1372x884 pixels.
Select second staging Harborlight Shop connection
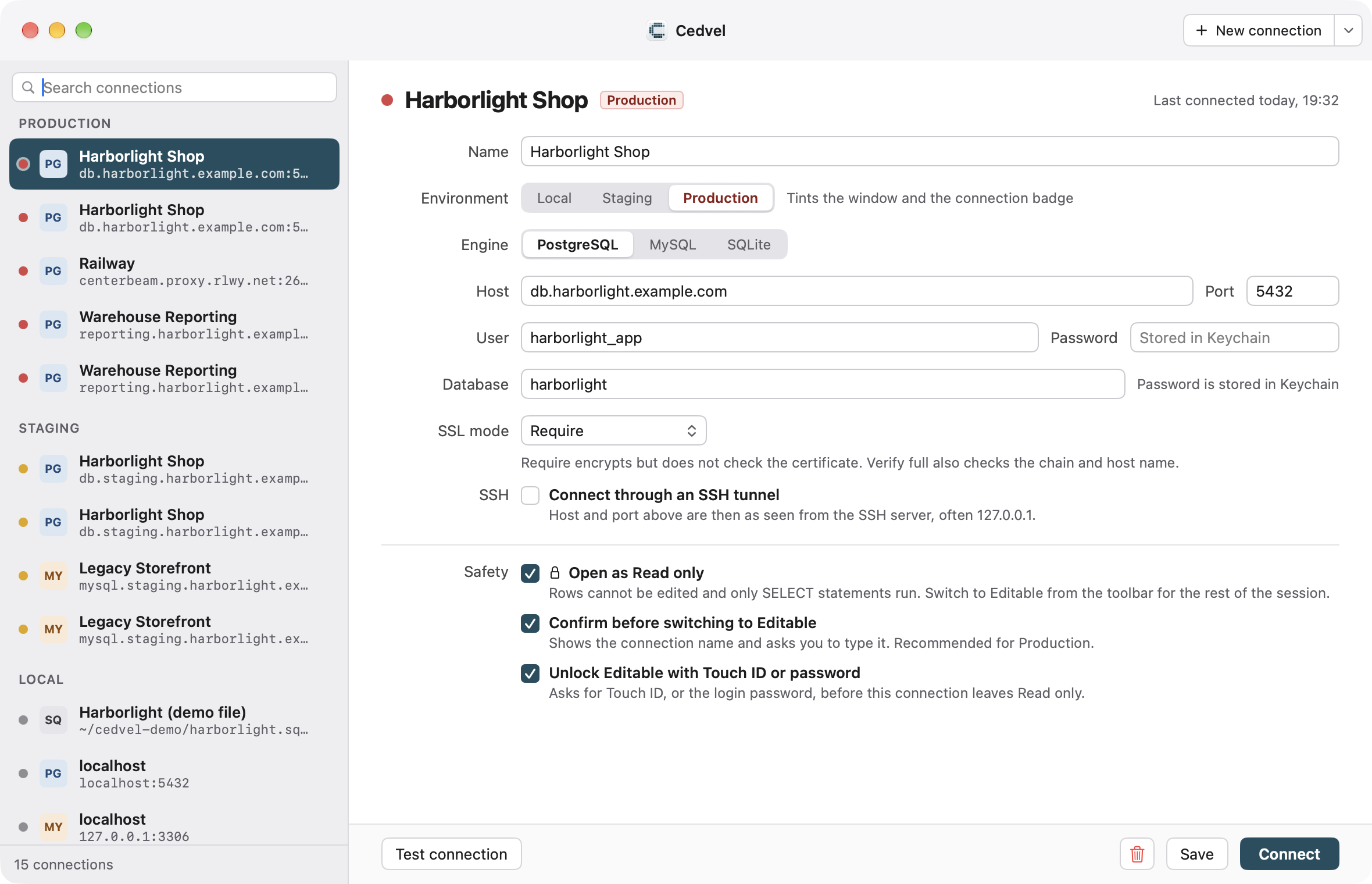click(174, 522)
